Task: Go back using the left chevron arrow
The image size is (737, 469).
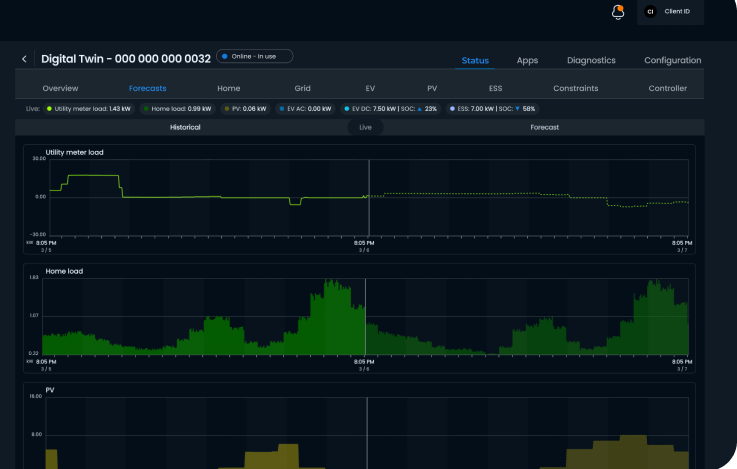Action: tap(25, 59)
